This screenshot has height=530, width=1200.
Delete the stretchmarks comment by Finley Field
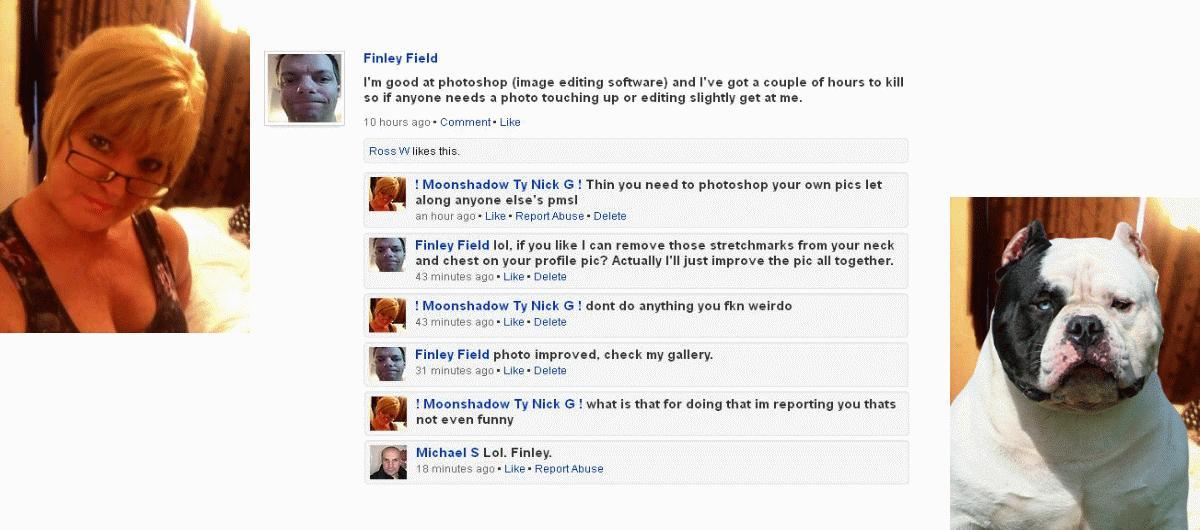[550, 277]
